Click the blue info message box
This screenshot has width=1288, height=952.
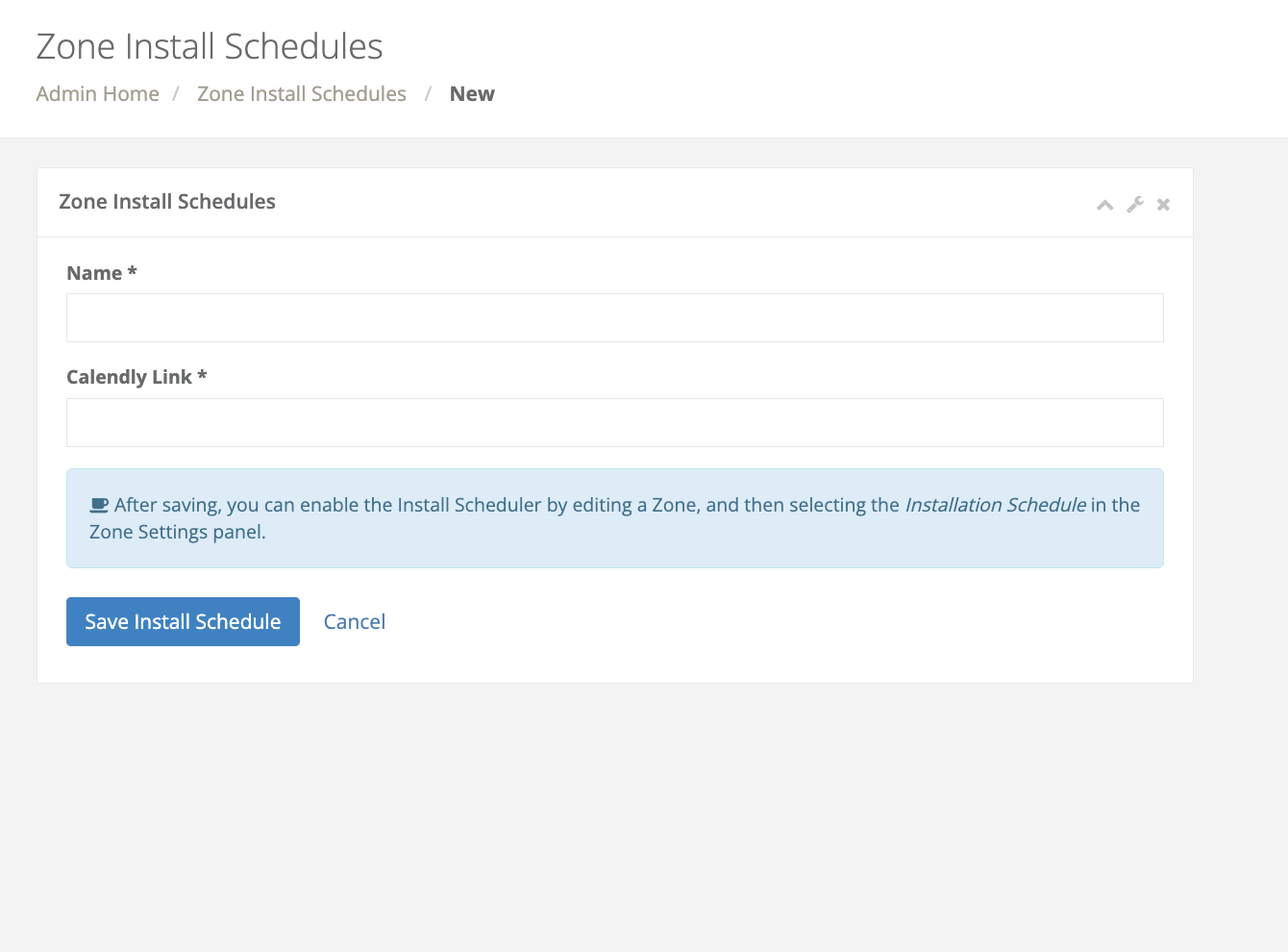click(614, 548)
